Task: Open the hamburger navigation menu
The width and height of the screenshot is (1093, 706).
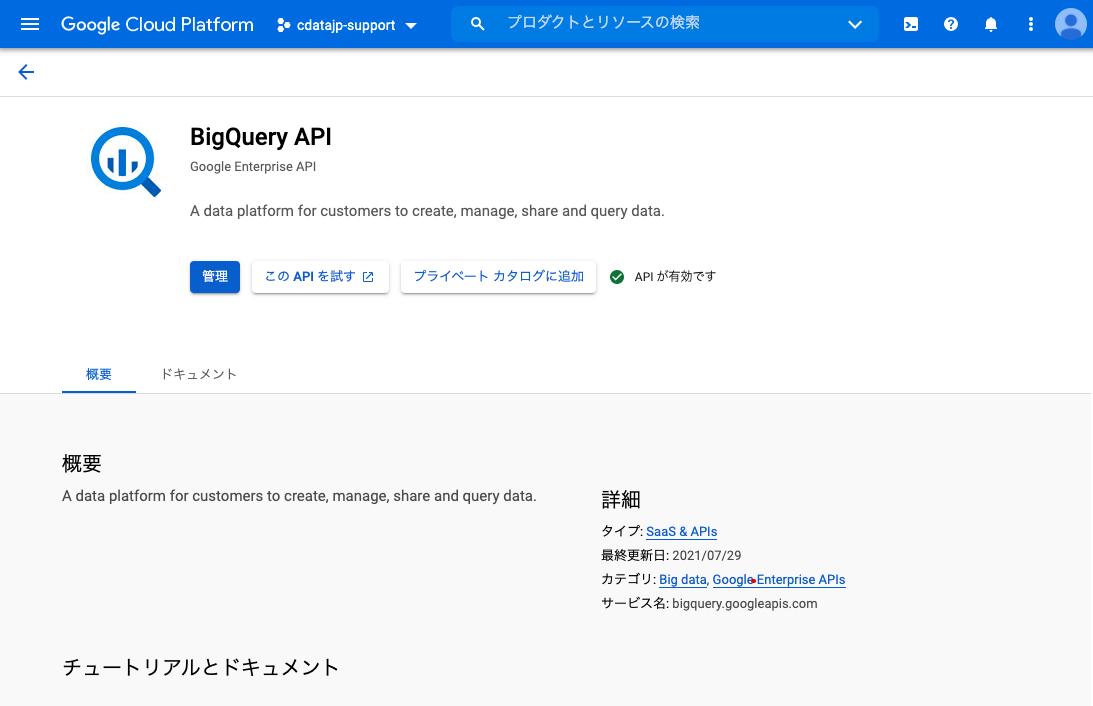Action: pos(29,24)
